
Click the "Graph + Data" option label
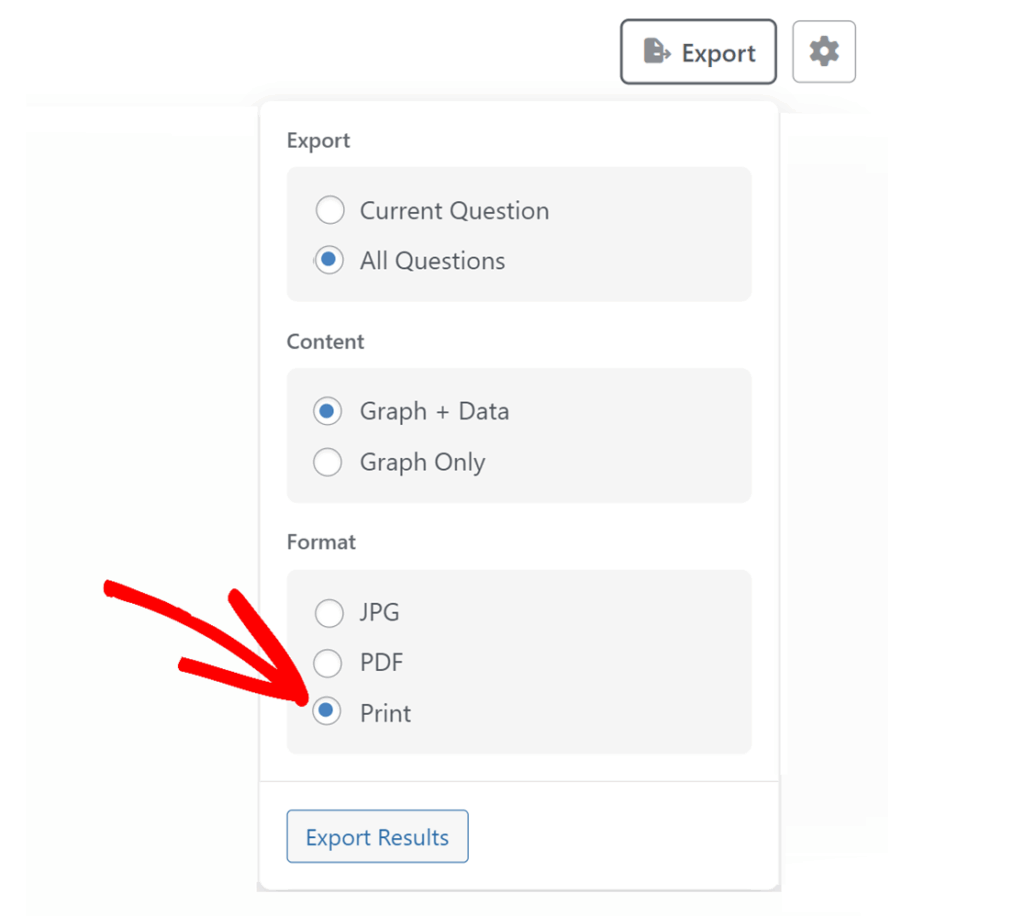[434, 411]
